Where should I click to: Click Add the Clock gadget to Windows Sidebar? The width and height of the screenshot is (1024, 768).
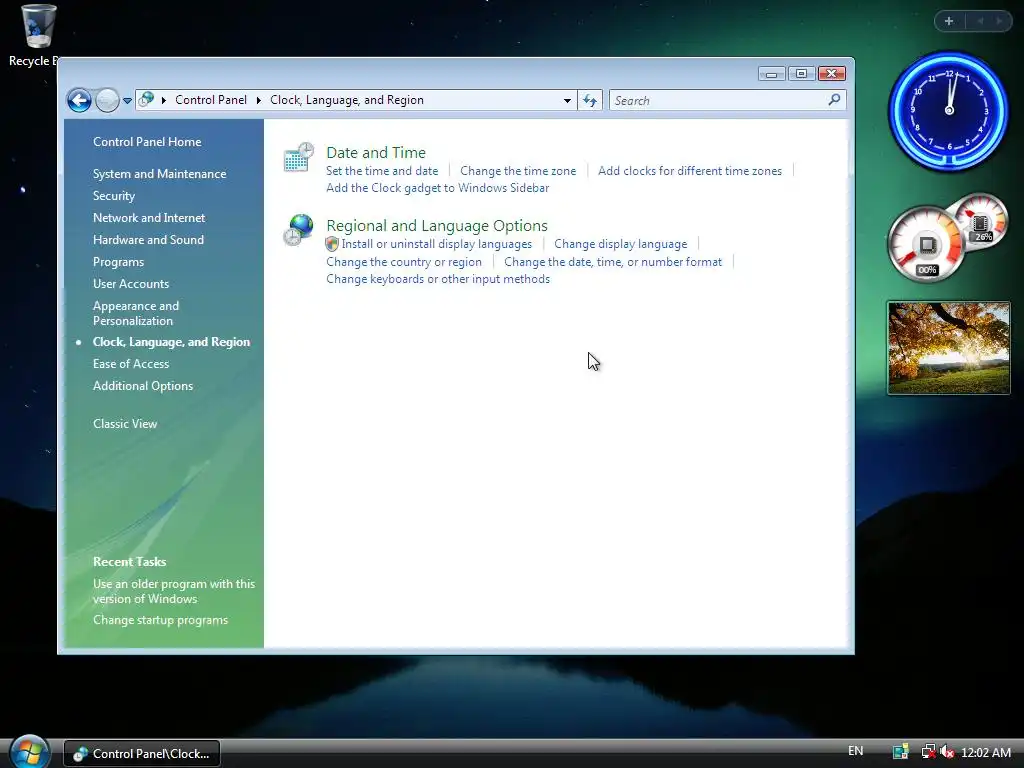[x=438, y=188]
